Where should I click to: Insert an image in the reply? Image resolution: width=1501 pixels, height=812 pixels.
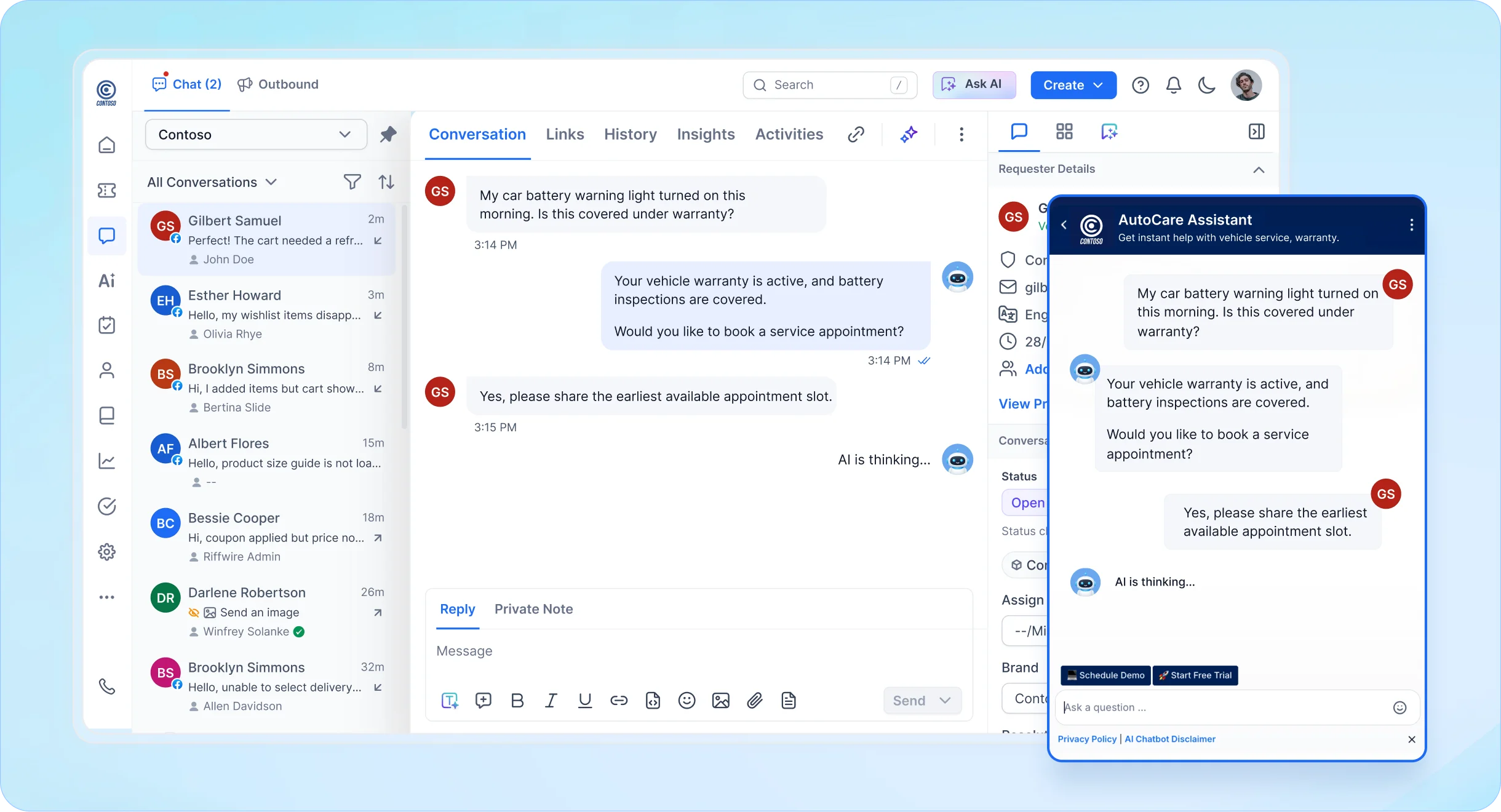pos(721,701)
